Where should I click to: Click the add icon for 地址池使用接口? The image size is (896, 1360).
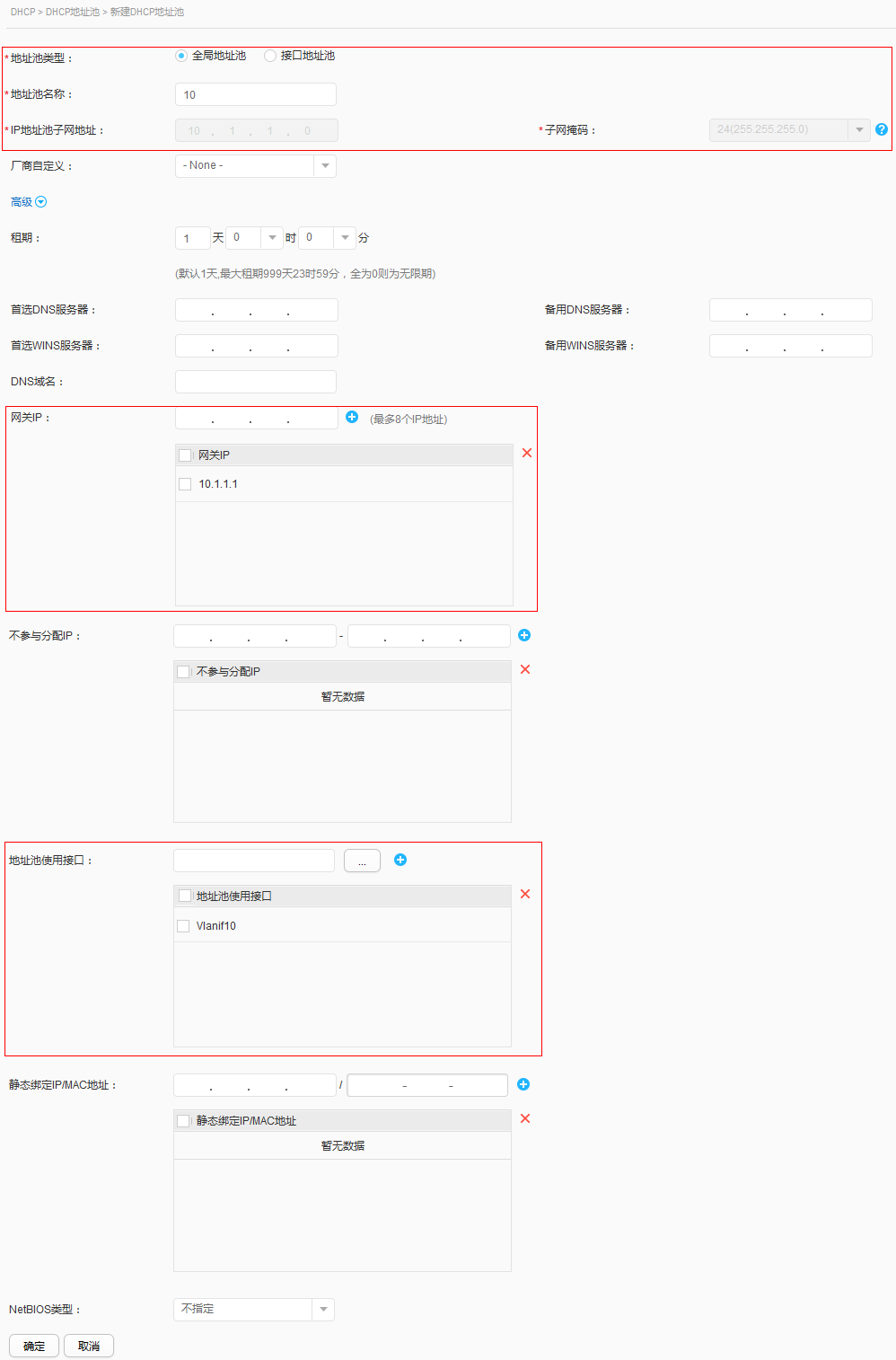400,860
